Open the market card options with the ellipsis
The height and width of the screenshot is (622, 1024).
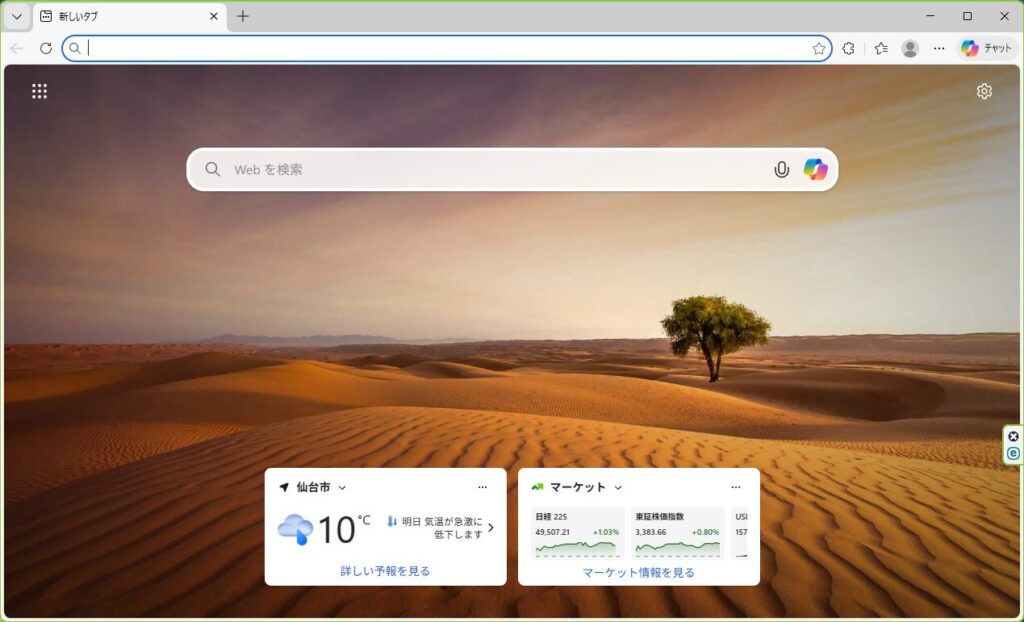coord(737,487)
